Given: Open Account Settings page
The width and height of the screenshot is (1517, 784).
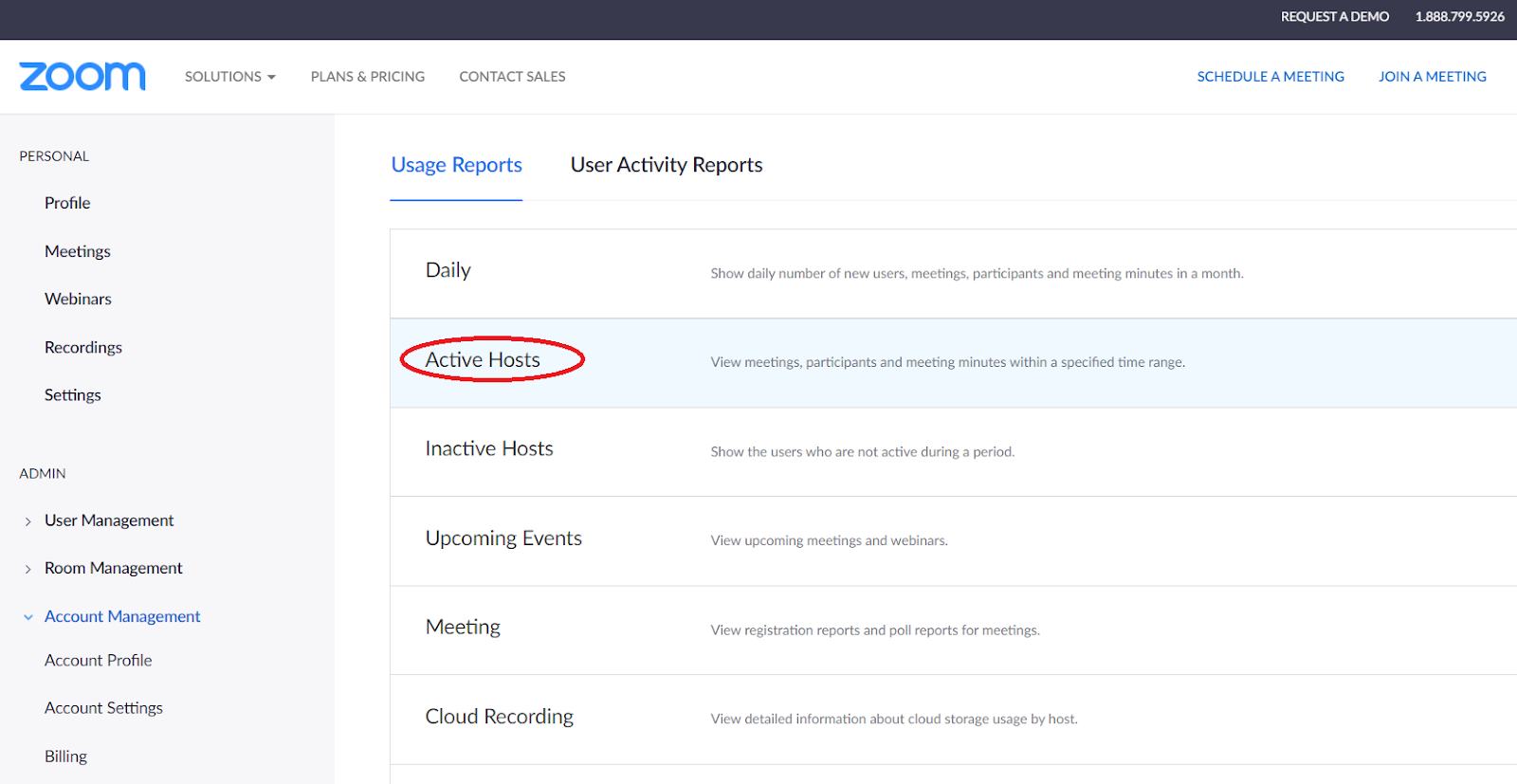Looking at the screenshot, I should point(103,708).
